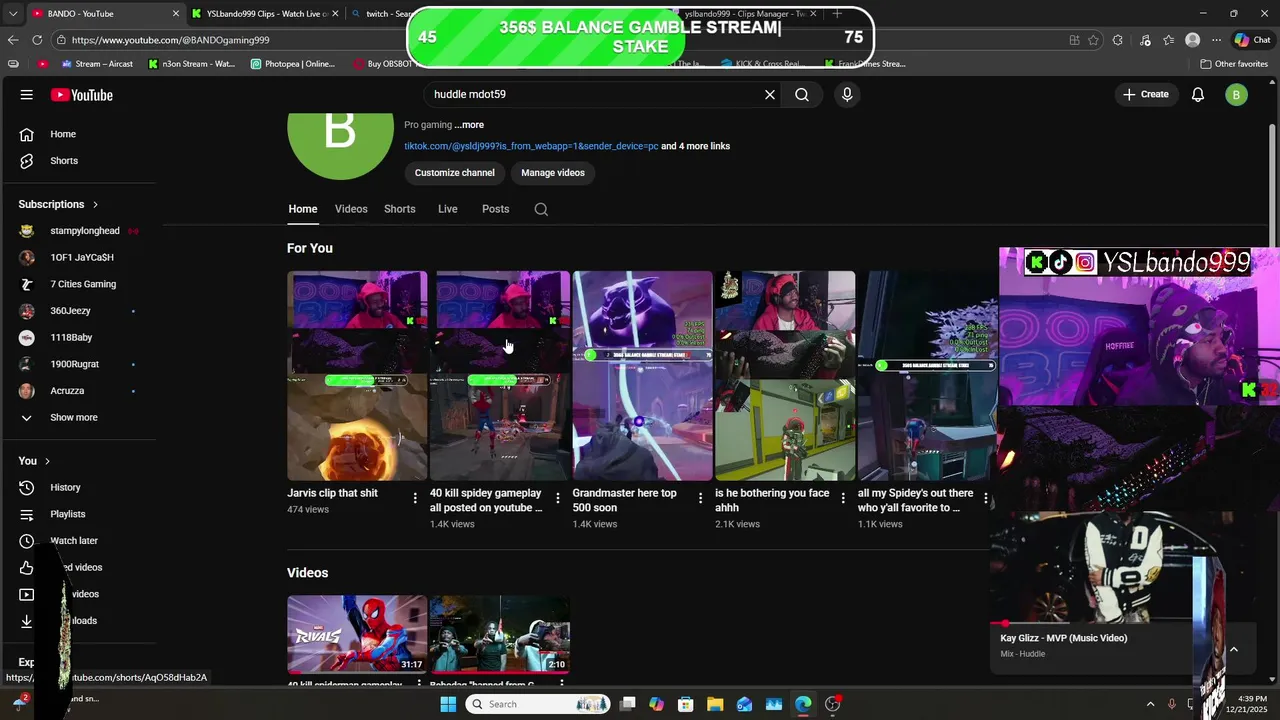
Task: Click the browser address bar URL
Action: [170, 40]
